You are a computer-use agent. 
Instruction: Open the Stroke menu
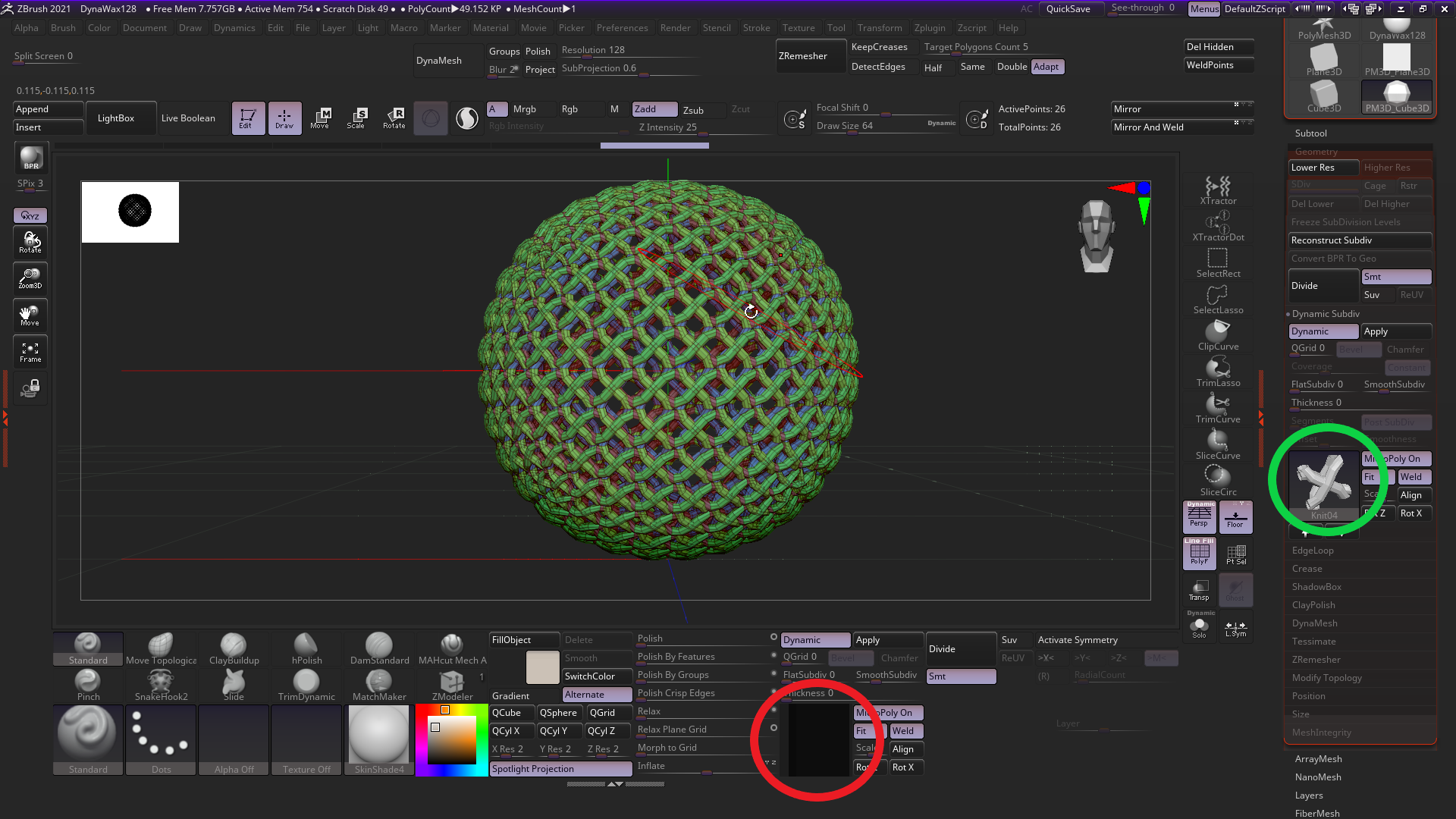pos(756,28)
